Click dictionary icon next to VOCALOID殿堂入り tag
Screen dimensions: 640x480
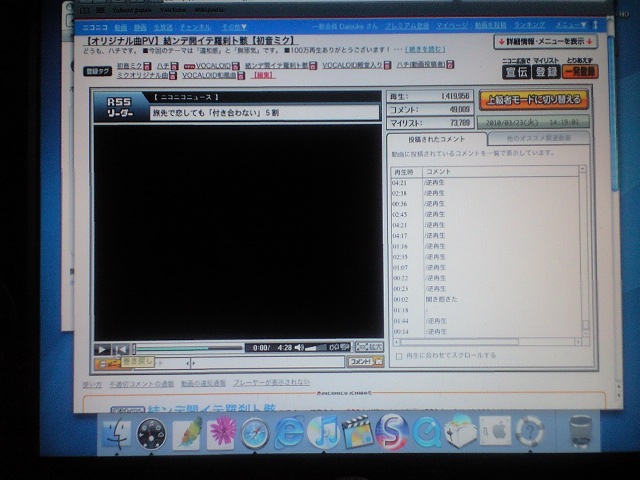(x=387, y=65)
